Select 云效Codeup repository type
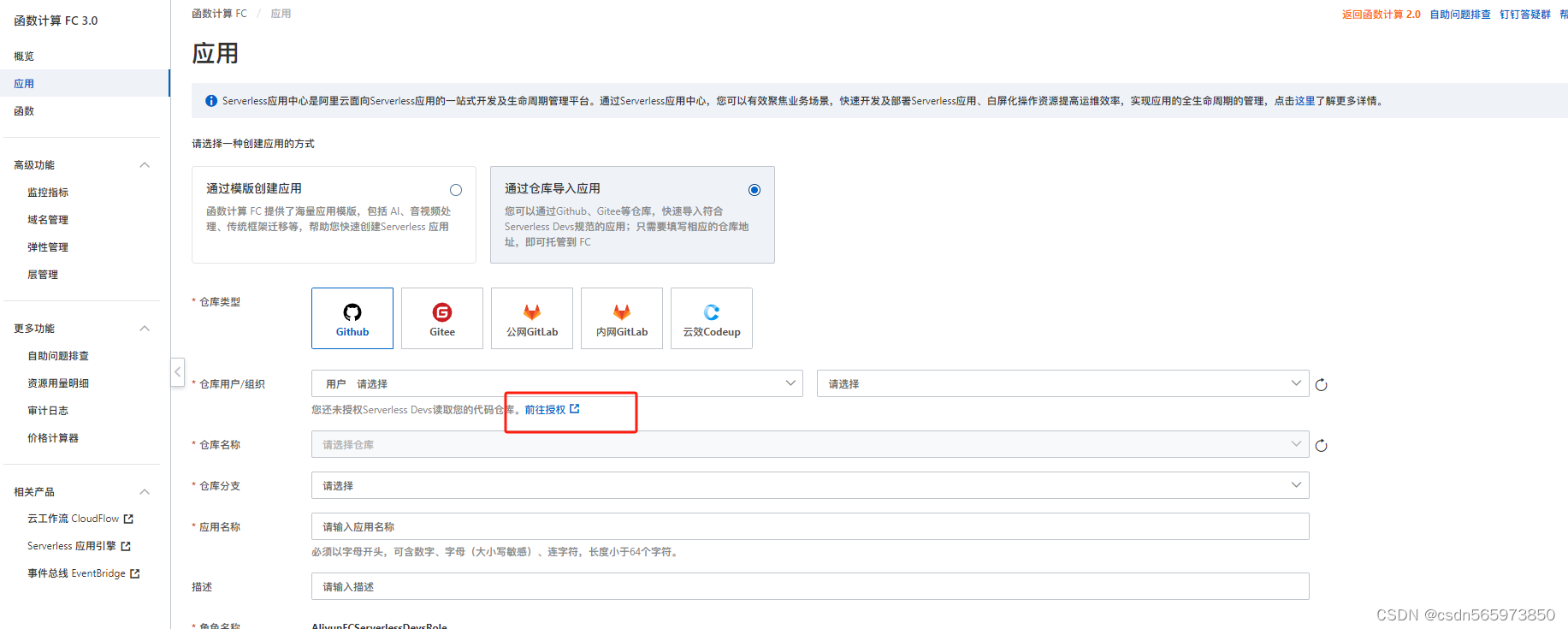The image size is (1568, 629). [x=712, y=318]
